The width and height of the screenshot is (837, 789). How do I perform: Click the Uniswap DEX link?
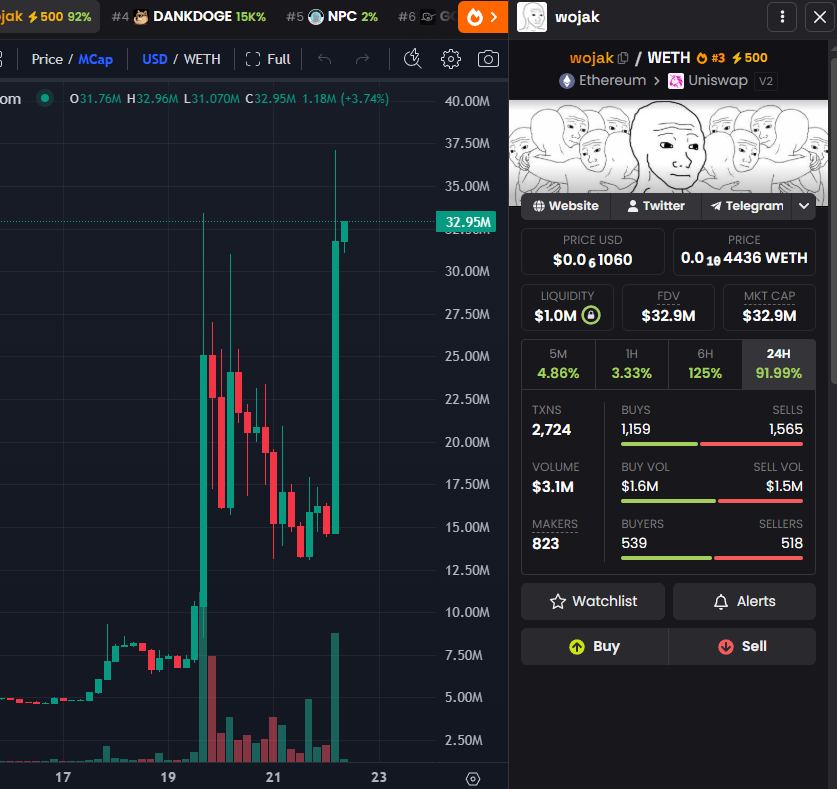(x=708, y=81)
